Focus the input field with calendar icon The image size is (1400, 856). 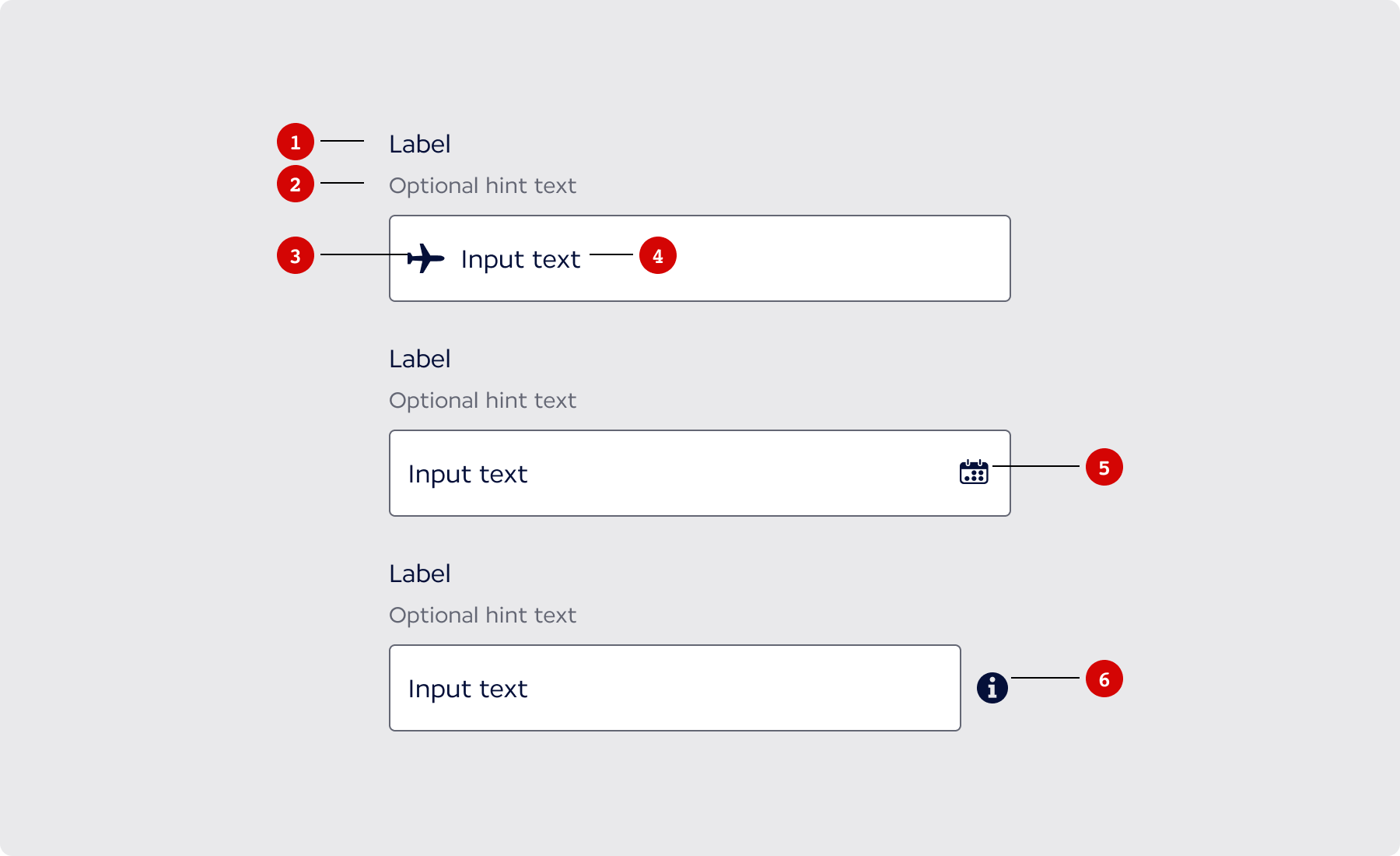pyautogui.click(x=700, y=473)
